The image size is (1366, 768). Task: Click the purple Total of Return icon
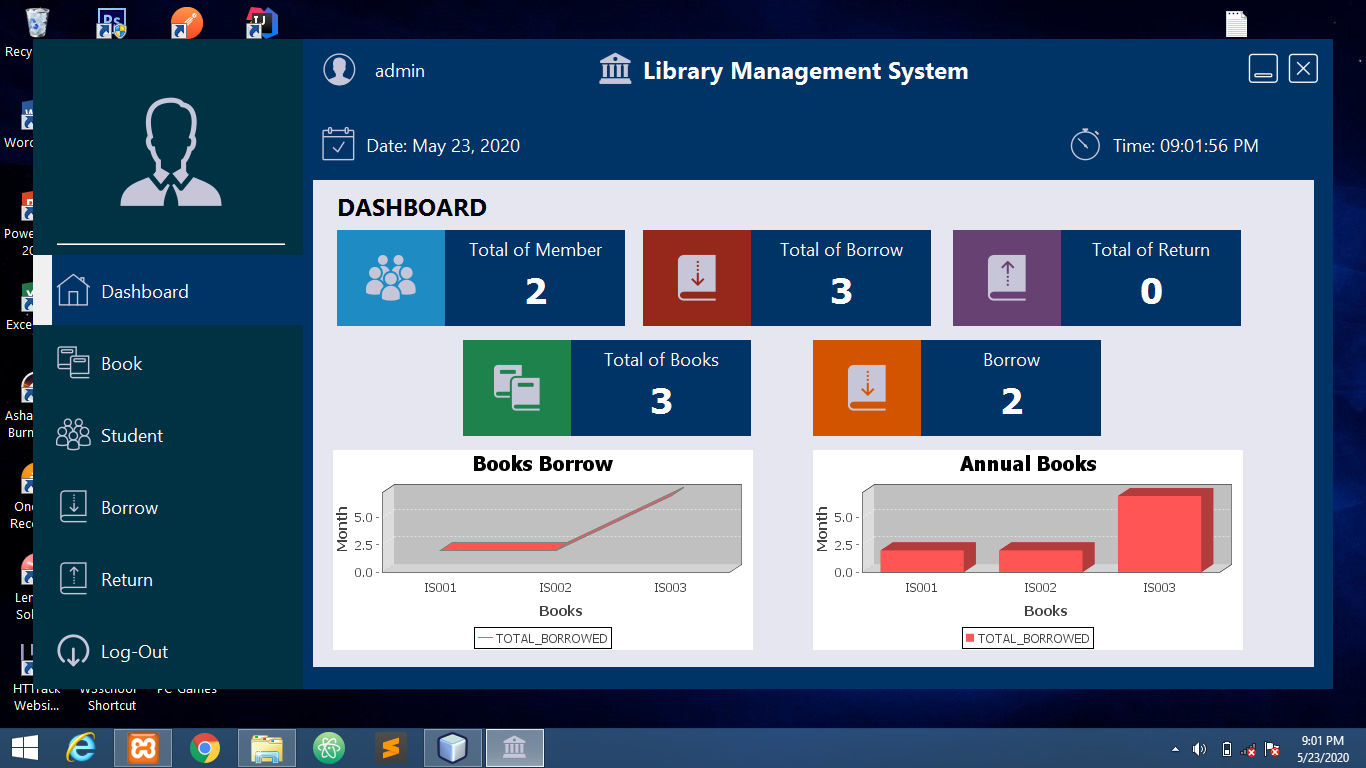point(1007,278)
